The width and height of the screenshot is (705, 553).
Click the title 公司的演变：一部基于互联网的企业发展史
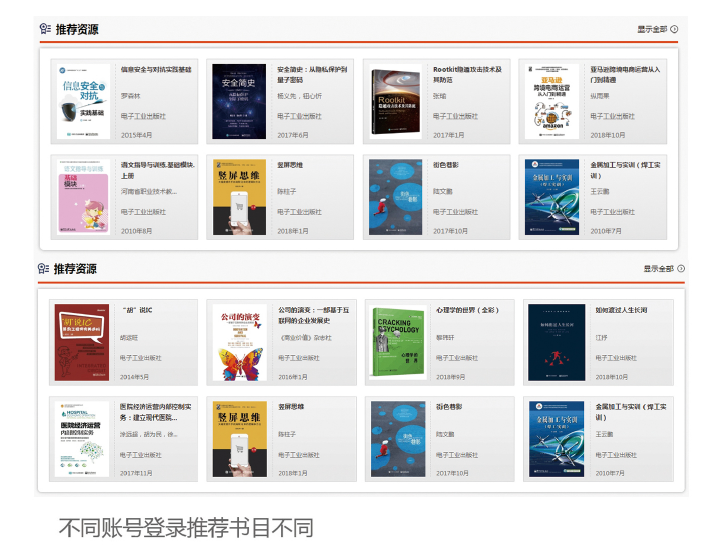pyautogui.click(x=313, y=315)
